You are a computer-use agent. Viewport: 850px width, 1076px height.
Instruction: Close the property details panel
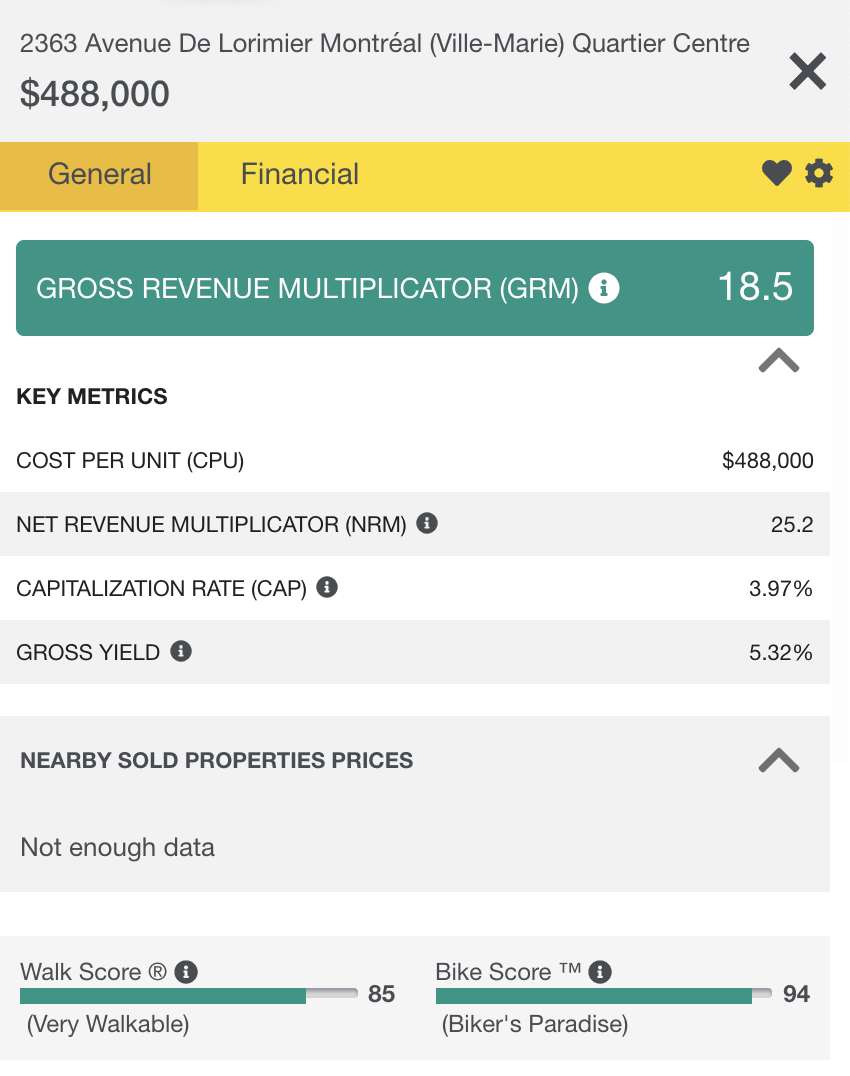(807, 72)
